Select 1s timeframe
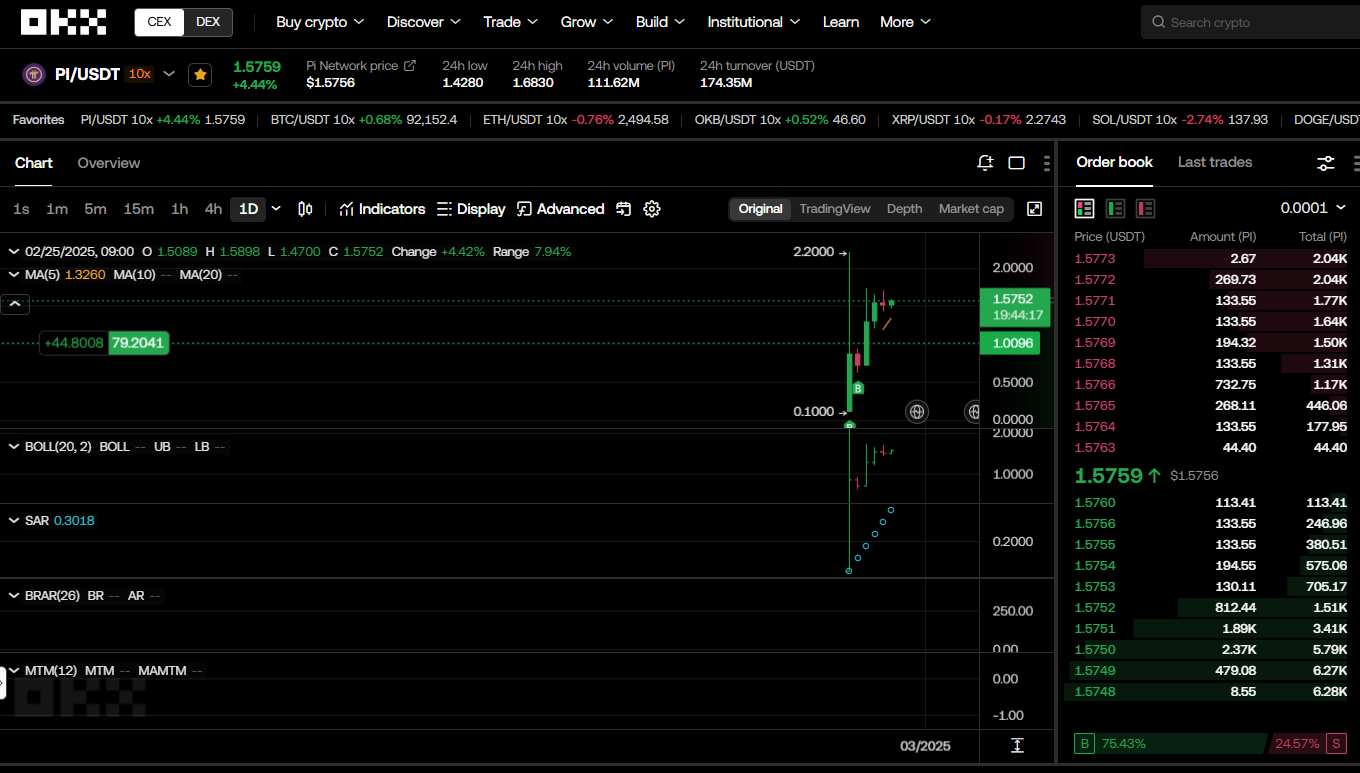1360x773 pixels. 21,209
